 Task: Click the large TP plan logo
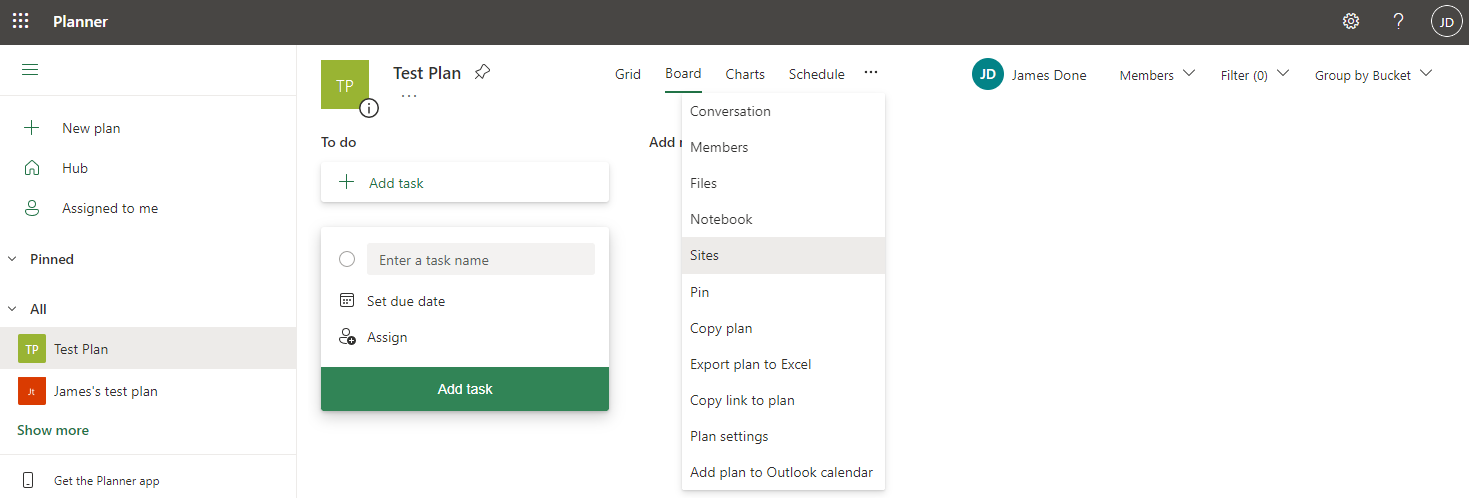point(345,85)
